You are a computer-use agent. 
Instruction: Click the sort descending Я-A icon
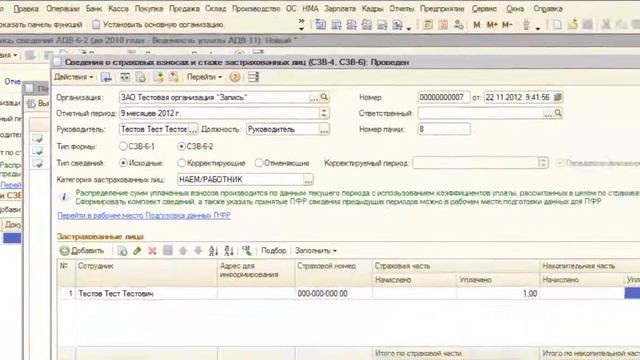point(229,251)
